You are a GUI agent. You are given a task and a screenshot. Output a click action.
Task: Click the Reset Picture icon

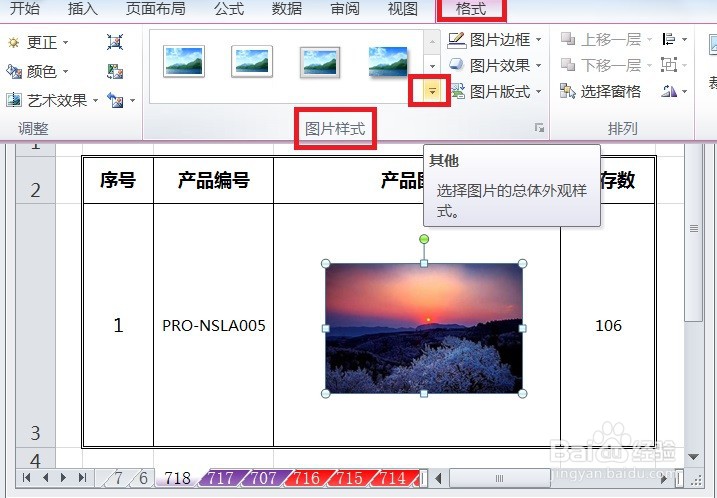[x=114, y=100]
